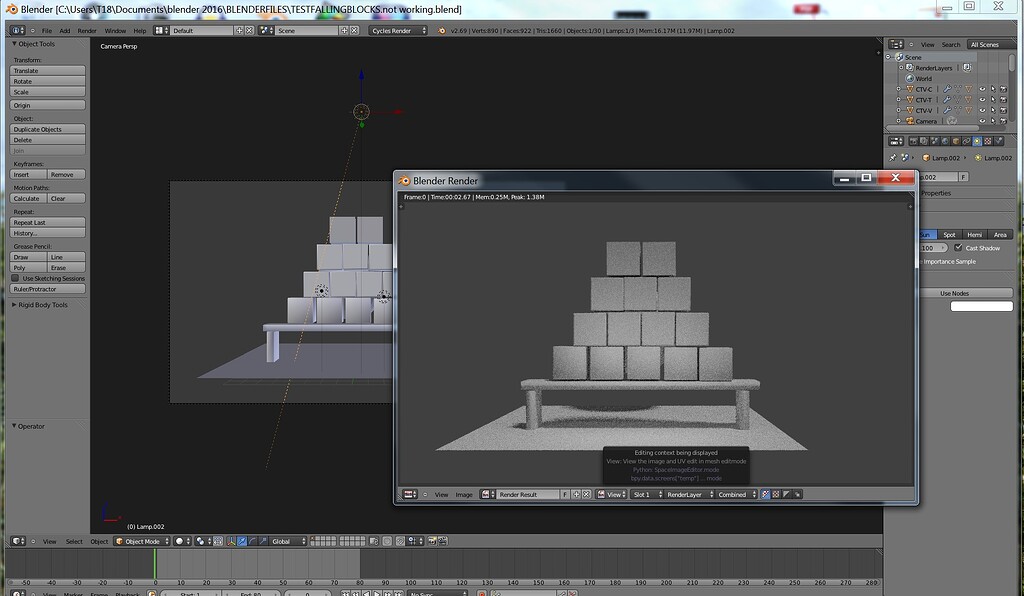Viewport: 1024px width, 596px height.
Task: Open the Render menu
Action: pyautogui.click(x=87, y=31)
